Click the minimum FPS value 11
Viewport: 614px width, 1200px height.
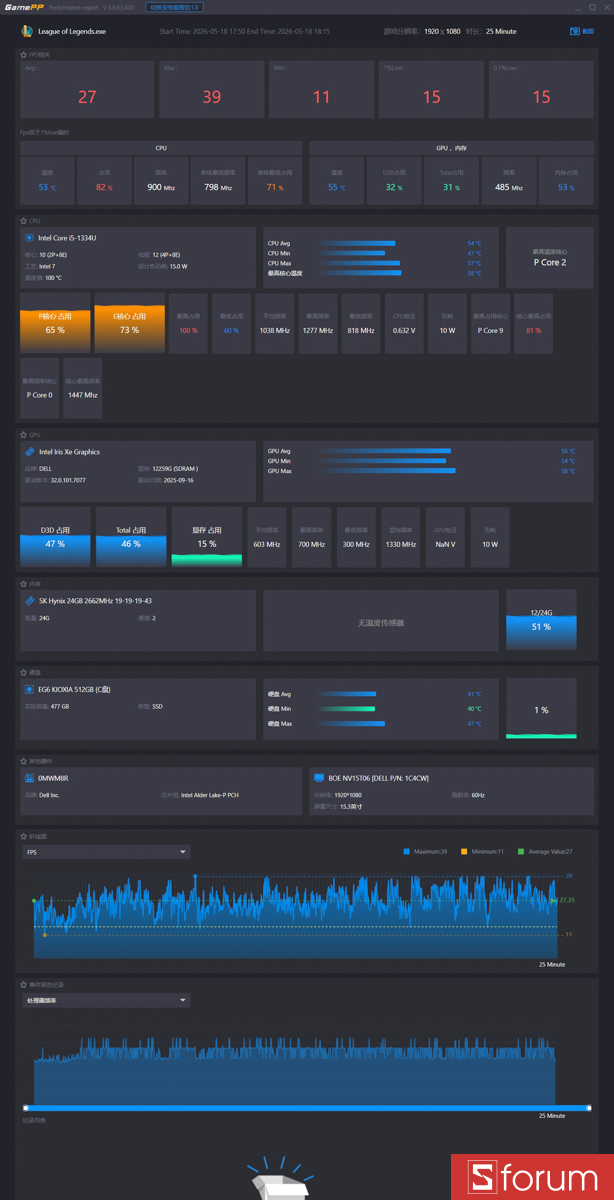pyautogui.click(x=321, y=97)
